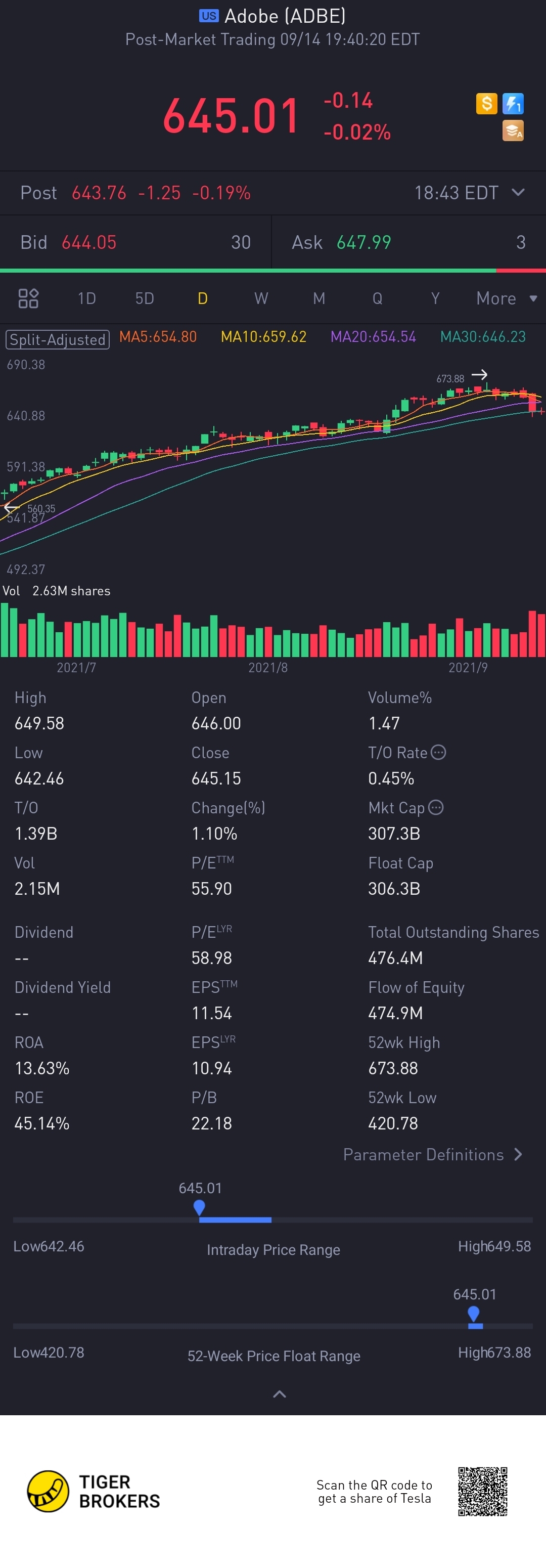
Task: Click the right arrow near 673.88 on chart
Action: [x=480, y=375]
